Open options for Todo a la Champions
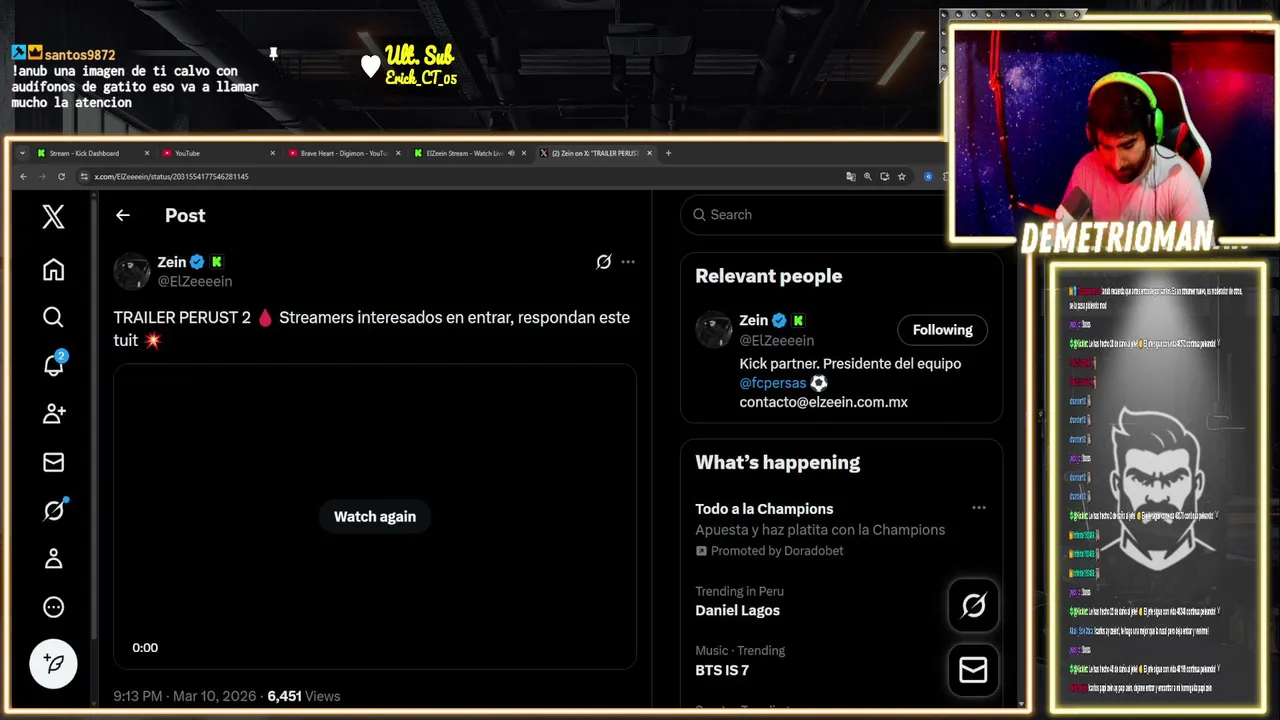The height and width of the screenshot is (720, 1280). click(979, 508)
